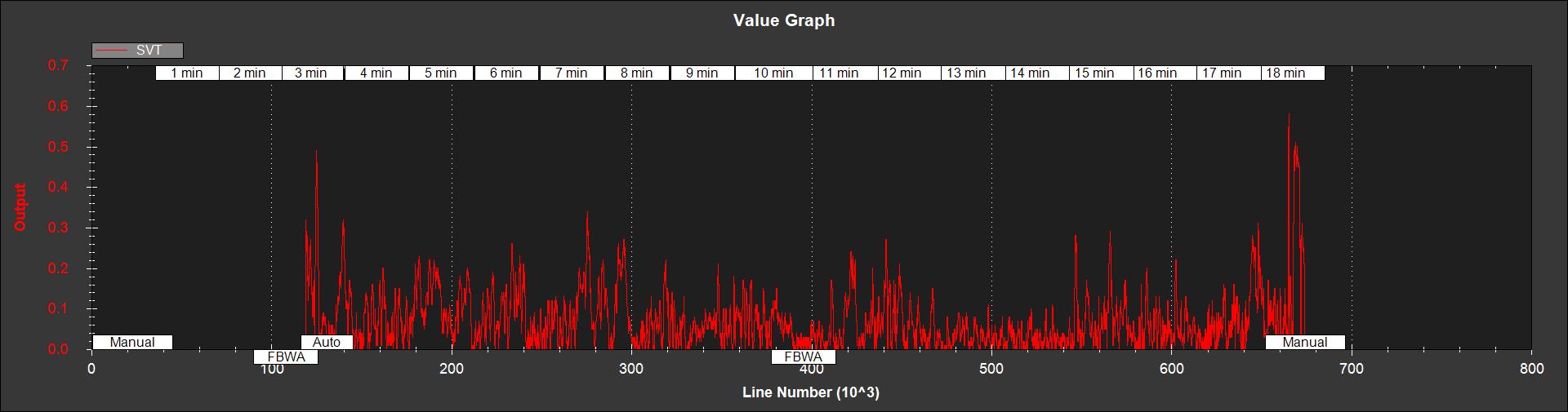Select the 10 min time marker
The height and width of the screenshot is (412, 1568).
click(x=773, y=73)
